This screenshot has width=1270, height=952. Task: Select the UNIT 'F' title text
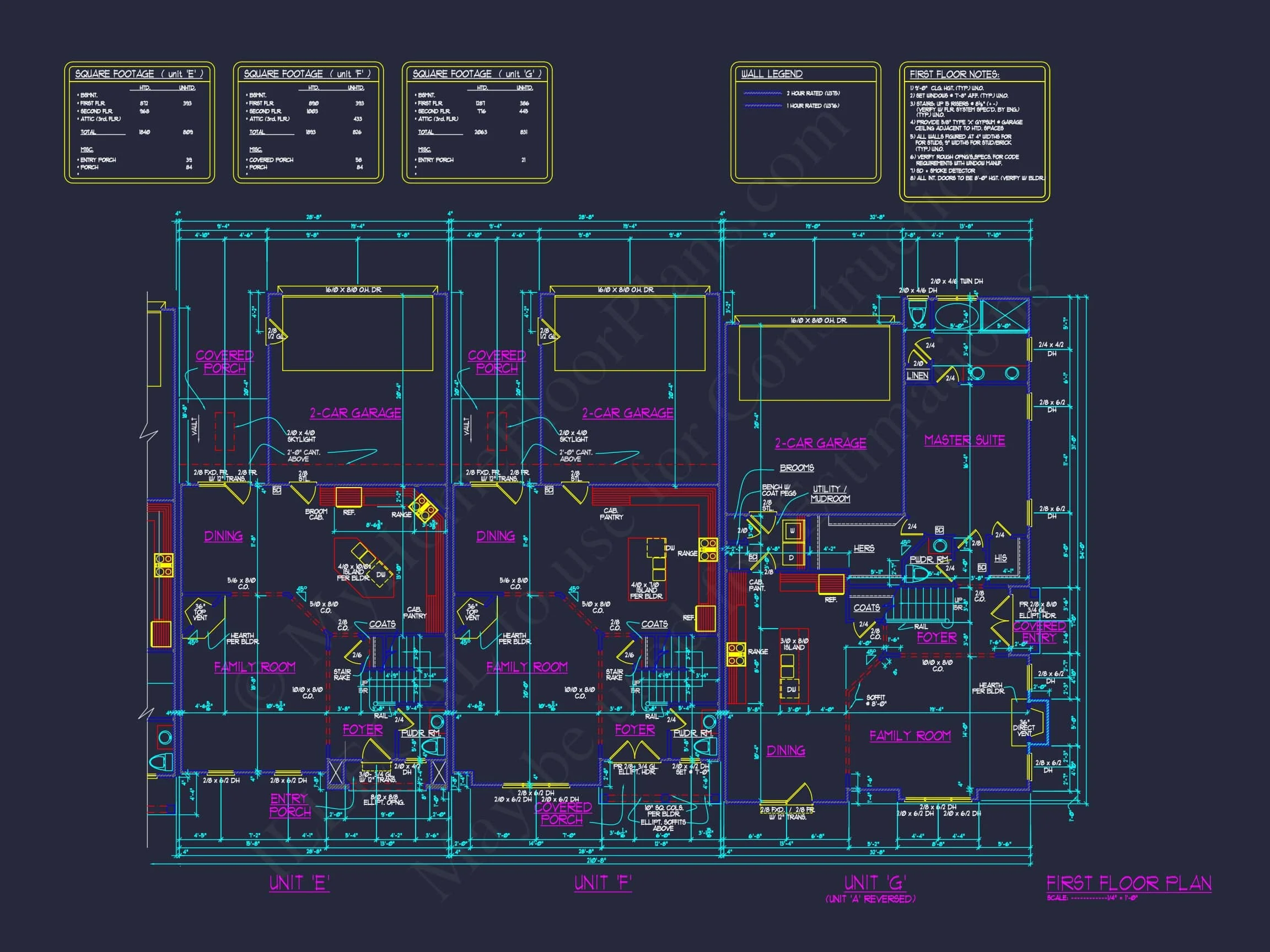pyautogui.click(x=603, y=883)
